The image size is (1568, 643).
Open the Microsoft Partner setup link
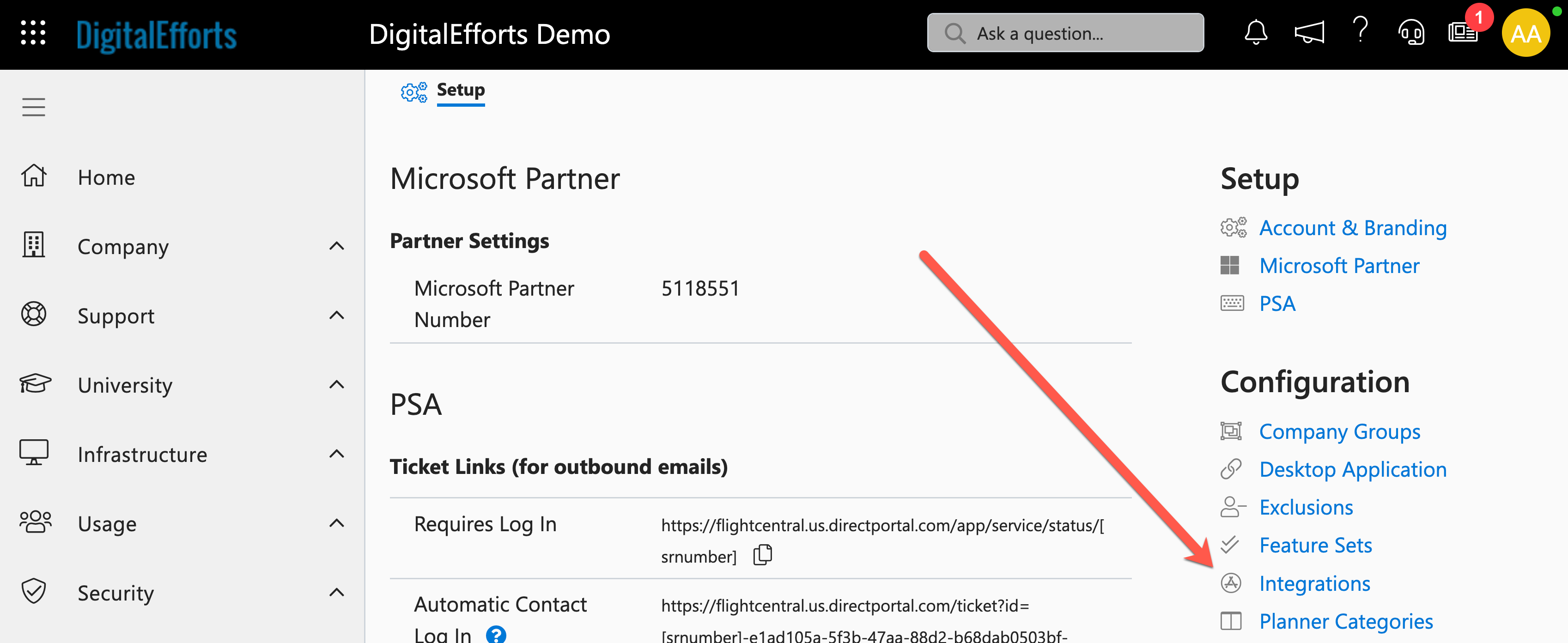[x=1339, y=265]
